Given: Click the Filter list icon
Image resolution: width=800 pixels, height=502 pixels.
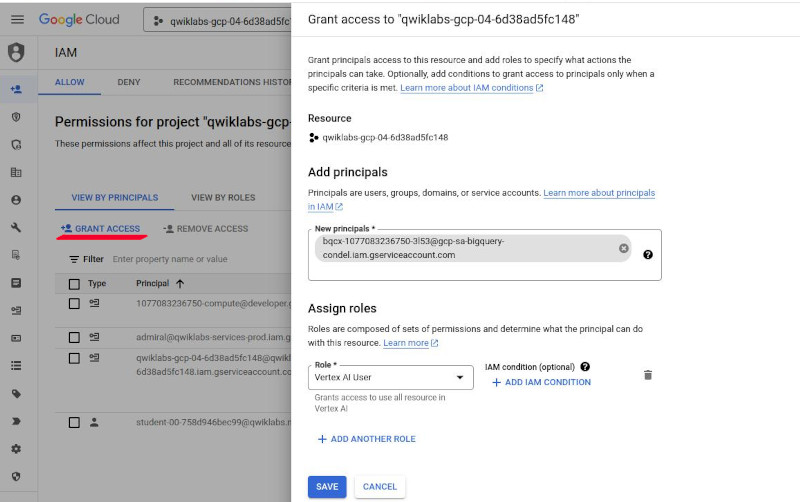Looking at the screenshot, I should pos(74,259).
